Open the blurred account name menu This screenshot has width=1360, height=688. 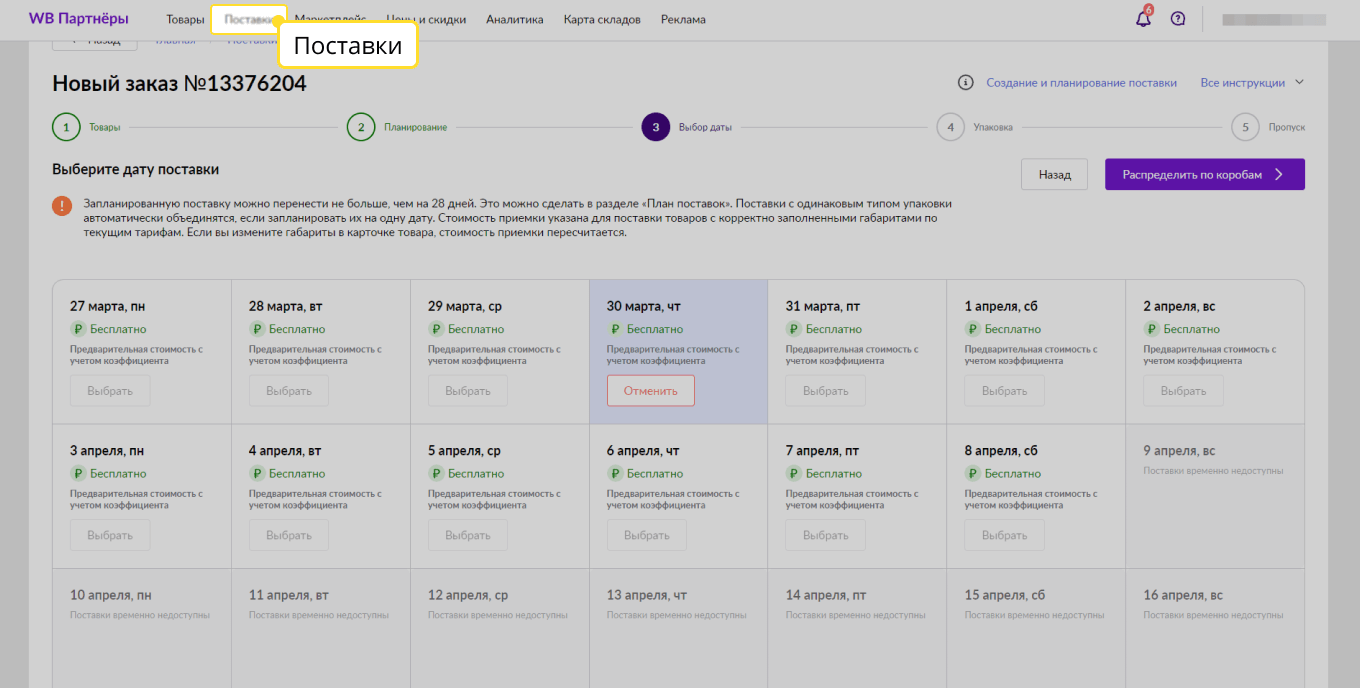pyautogui.click(x=1273, y=19)
